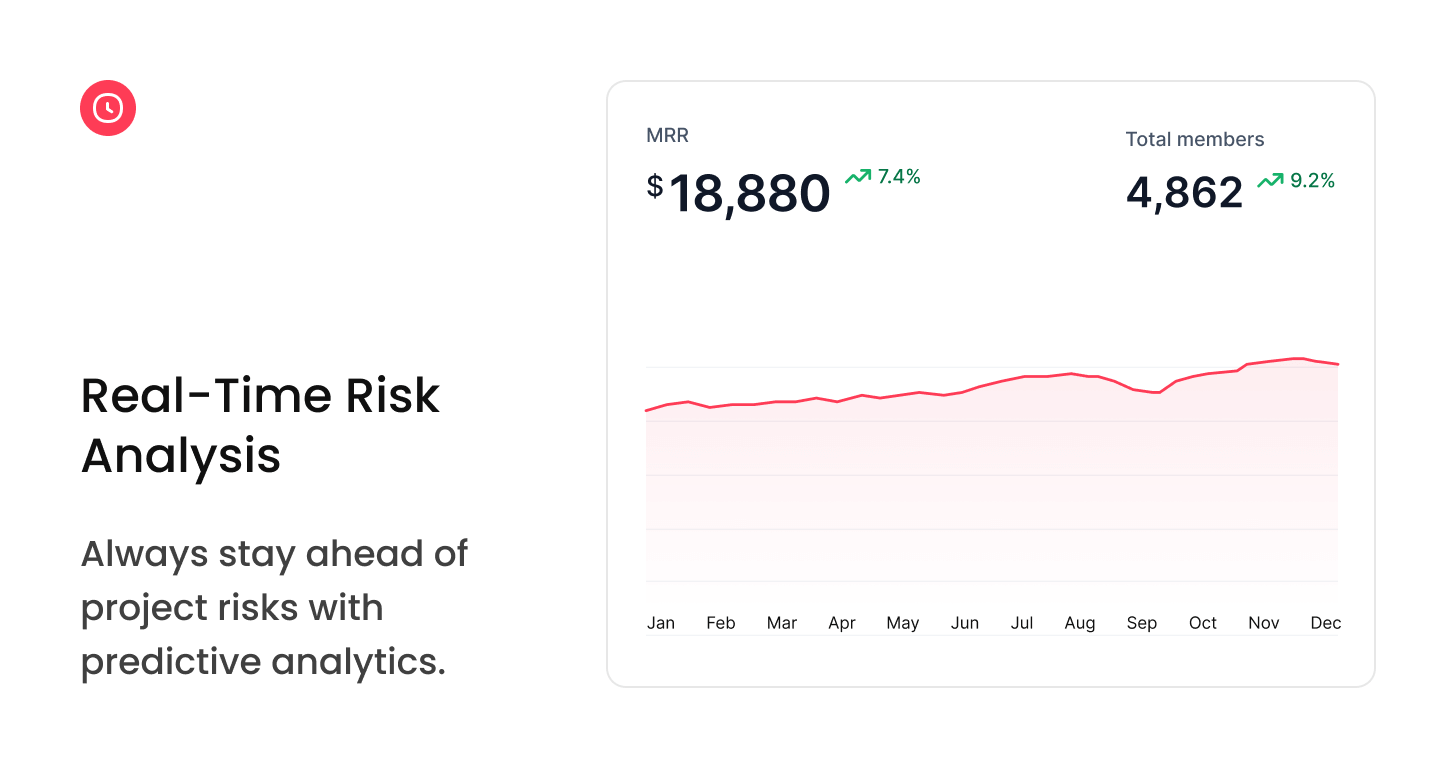Image resolution: width=1456 pixels, height=768 pixels.
Task: Select the MRR label
Action: tap(667, 136)
